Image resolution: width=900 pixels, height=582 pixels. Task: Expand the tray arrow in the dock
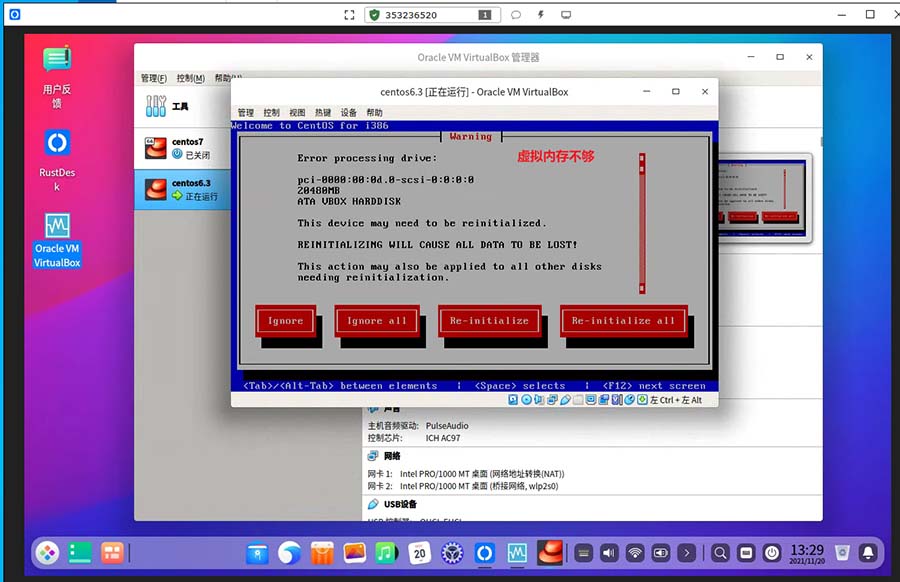pos(687,552)
